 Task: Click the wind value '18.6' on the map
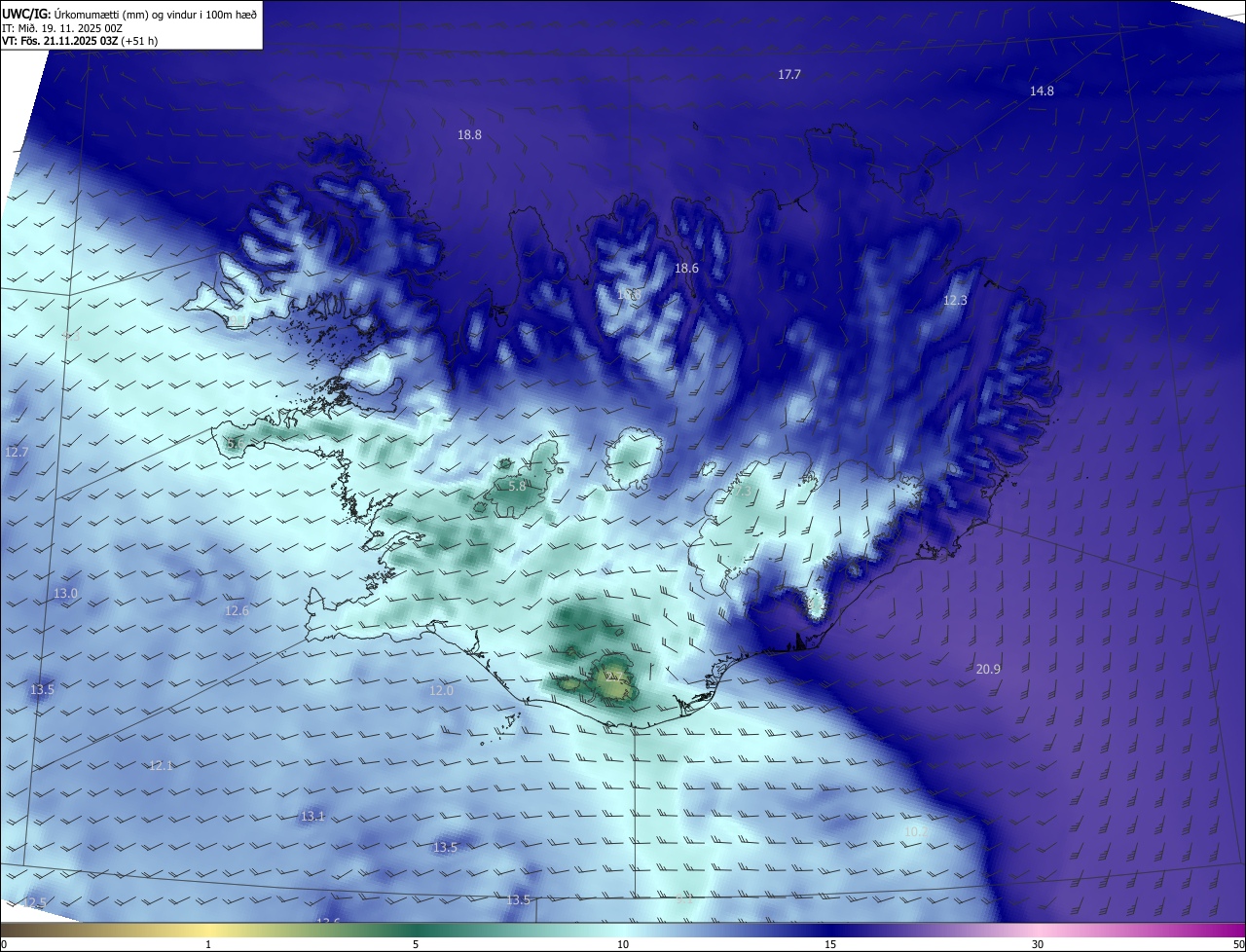[687, 269]
